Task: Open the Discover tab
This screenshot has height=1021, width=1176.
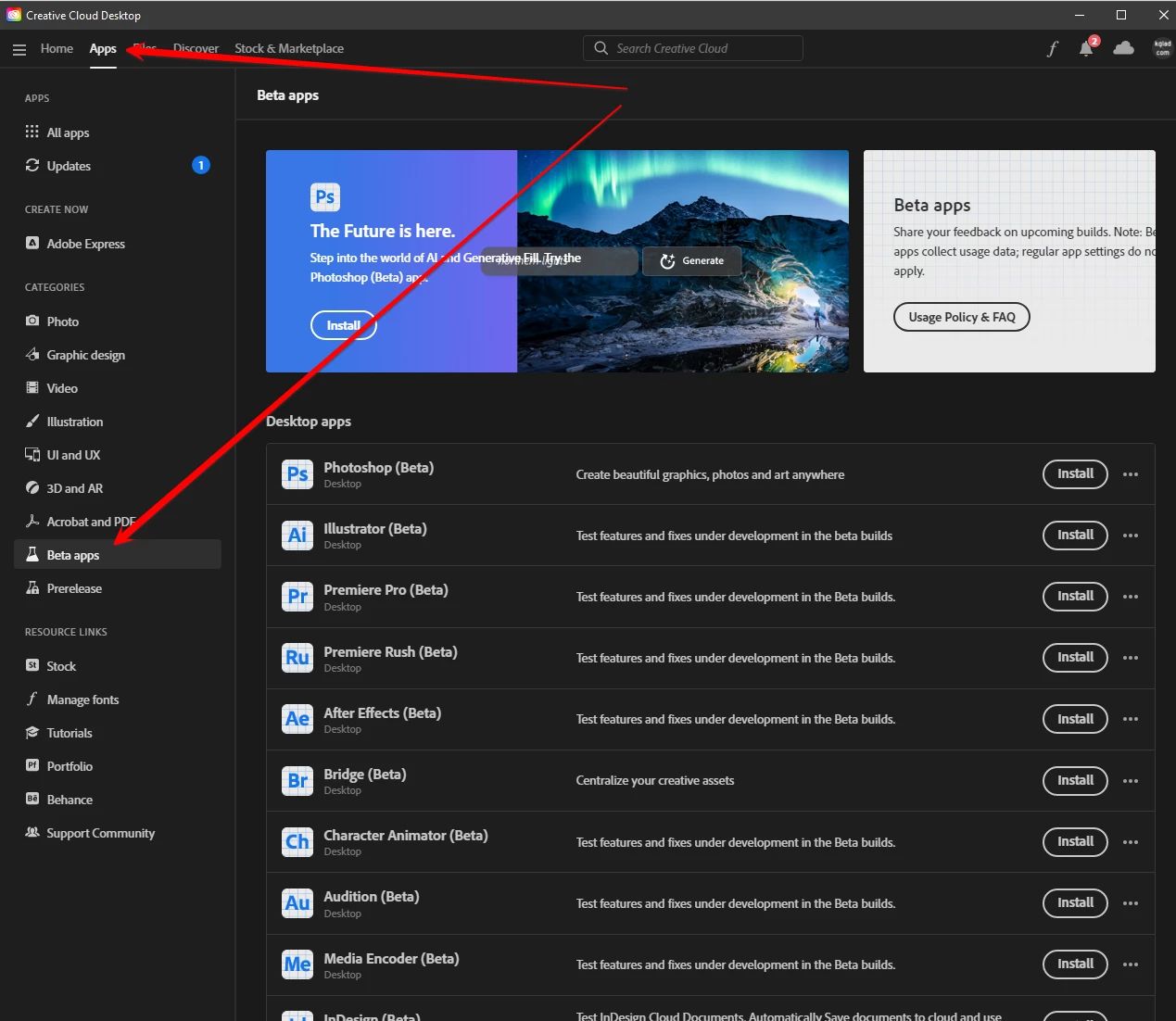Action: [x=196, y=48]
